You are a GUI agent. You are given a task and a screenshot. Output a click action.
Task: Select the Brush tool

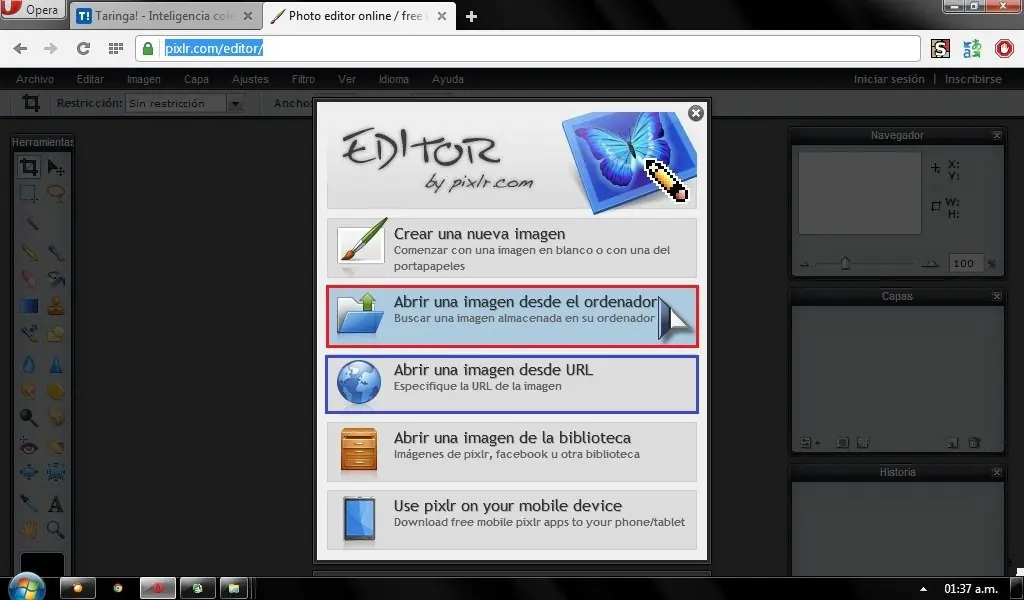(56, 252)
